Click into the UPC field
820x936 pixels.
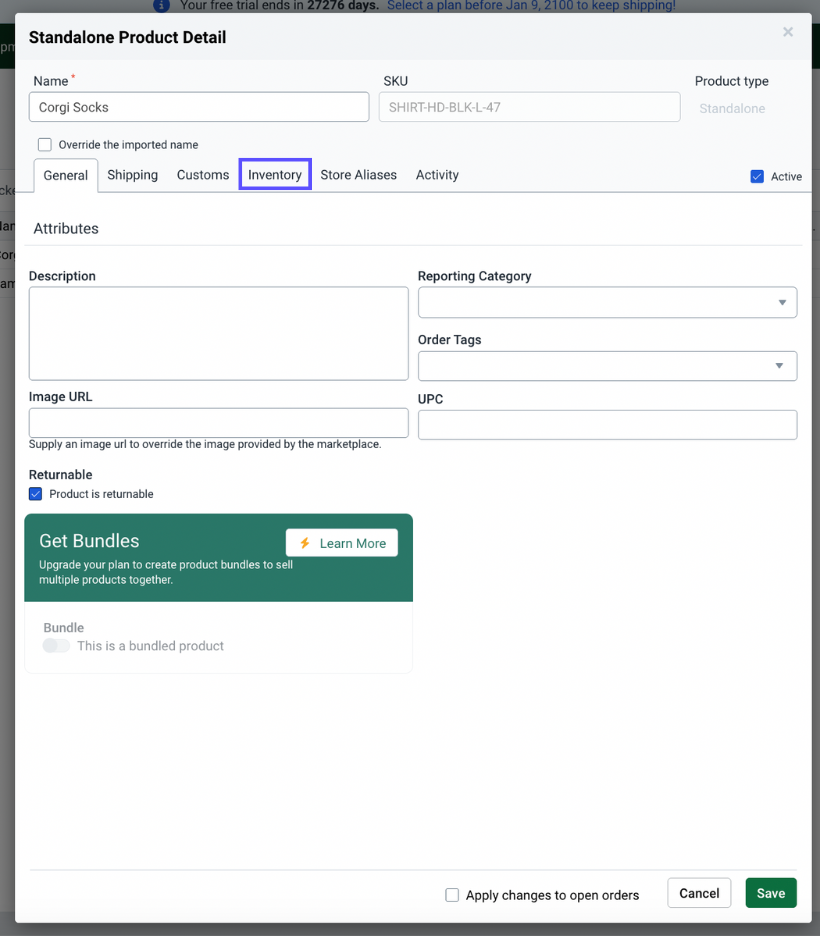tap(607, 425)
